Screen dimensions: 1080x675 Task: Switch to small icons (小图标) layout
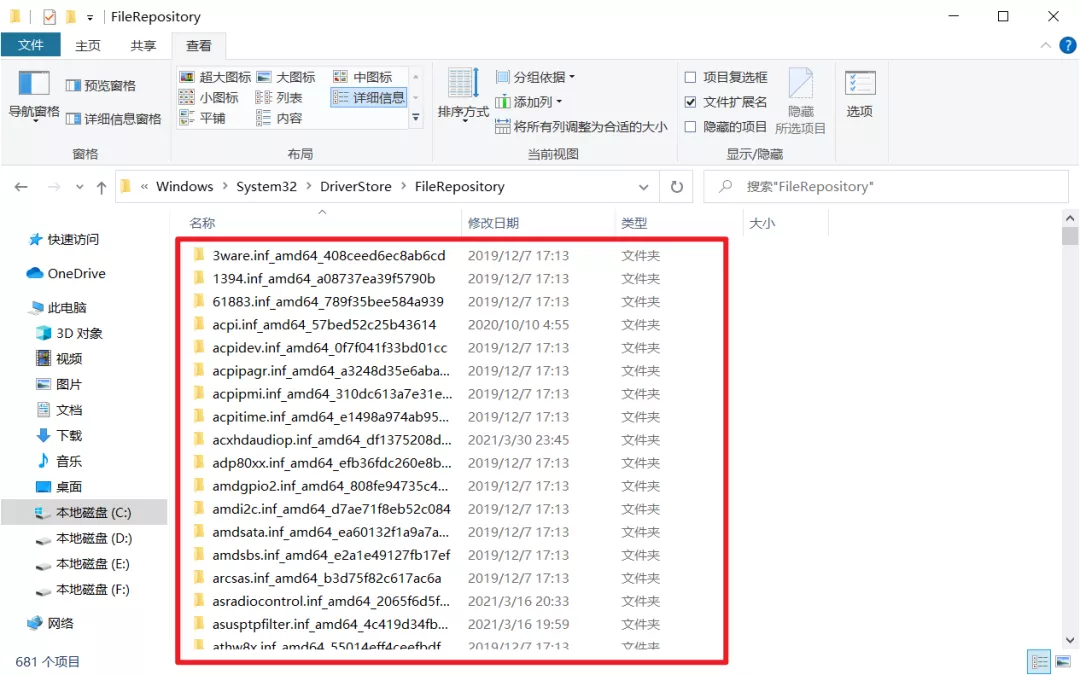pyautogui.click(x=209, y=98)
